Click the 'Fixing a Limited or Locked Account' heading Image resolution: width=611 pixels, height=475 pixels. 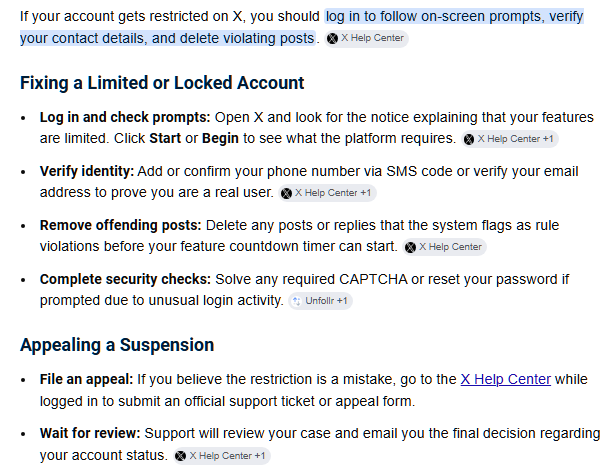[x=162, y=83]
